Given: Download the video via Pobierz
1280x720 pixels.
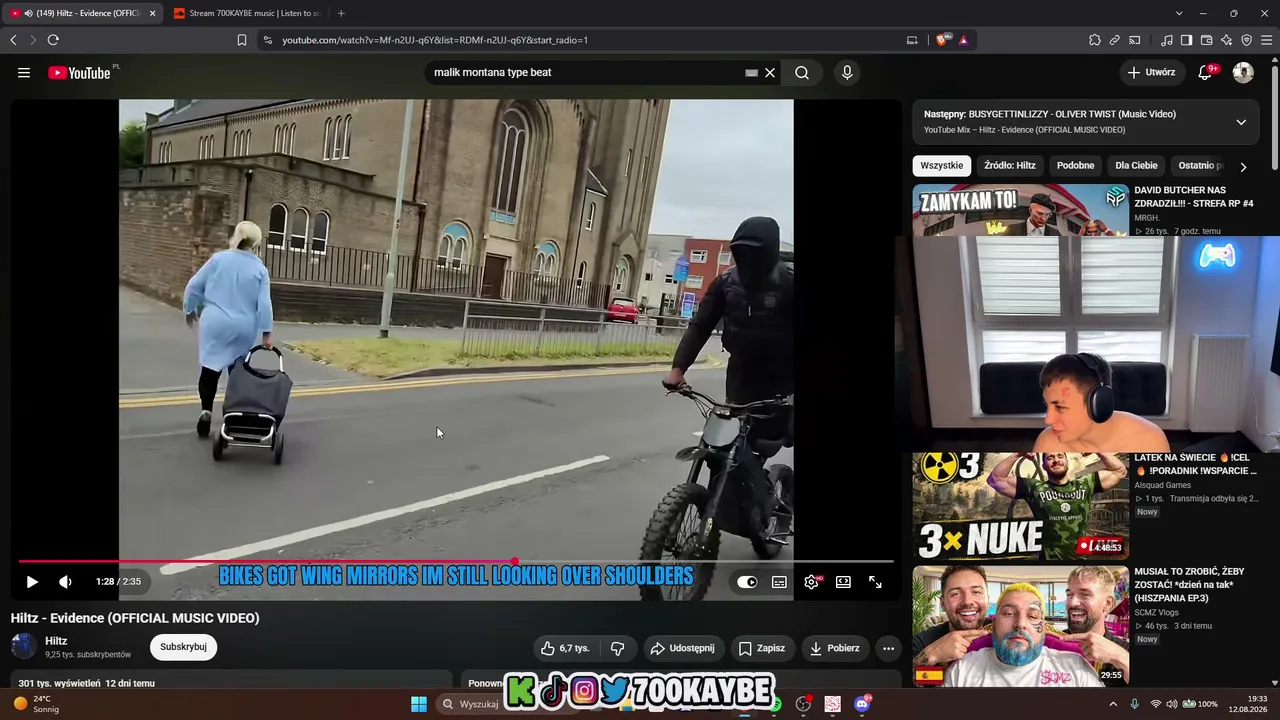Looking at the screenshot, I should coord(834,648).
